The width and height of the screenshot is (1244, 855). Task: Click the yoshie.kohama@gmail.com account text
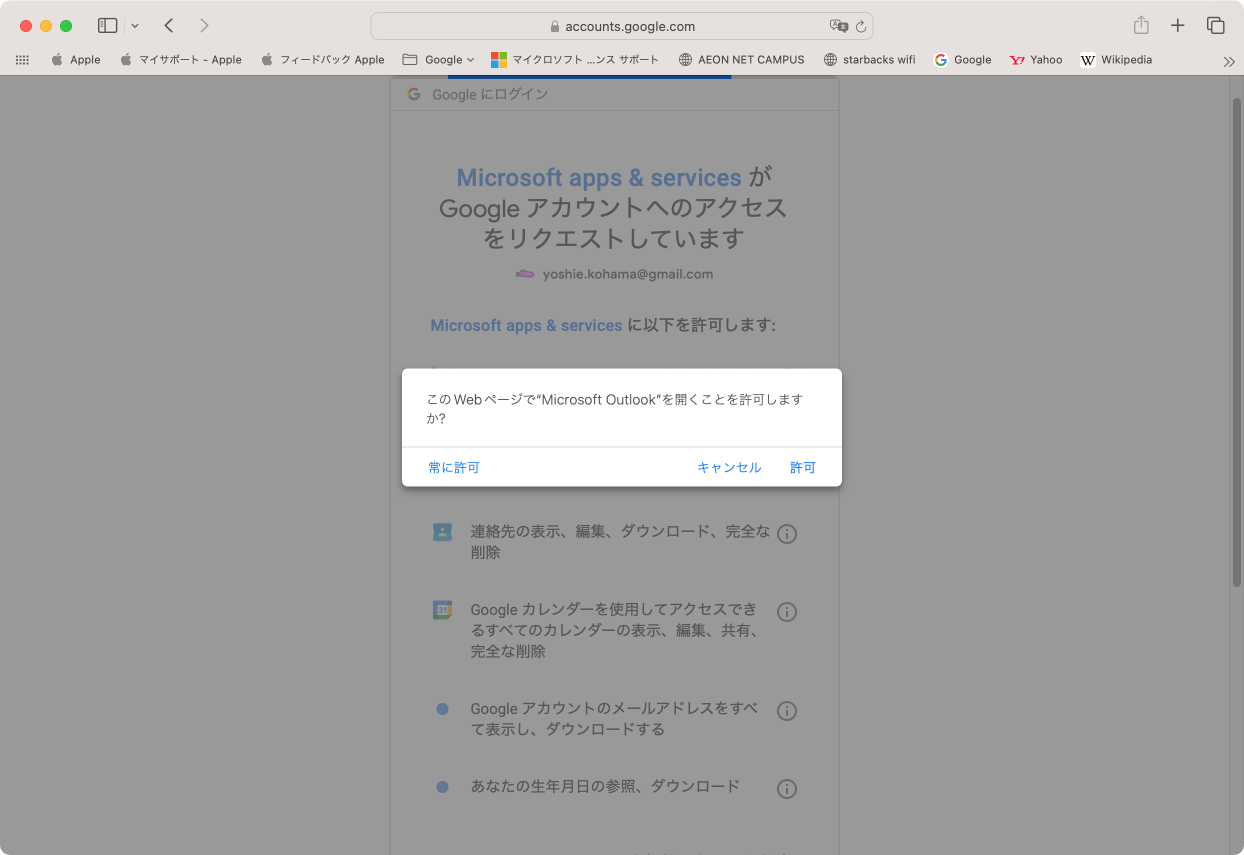[628, 274]
